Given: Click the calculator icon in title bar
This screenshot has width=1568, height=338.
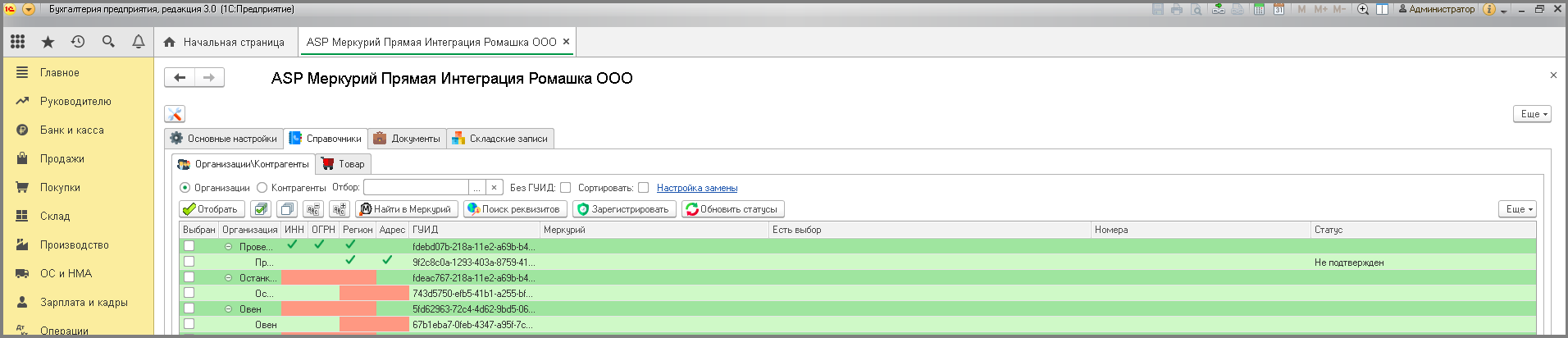Looking at the screenshot, I should [x=1259, y=9].
